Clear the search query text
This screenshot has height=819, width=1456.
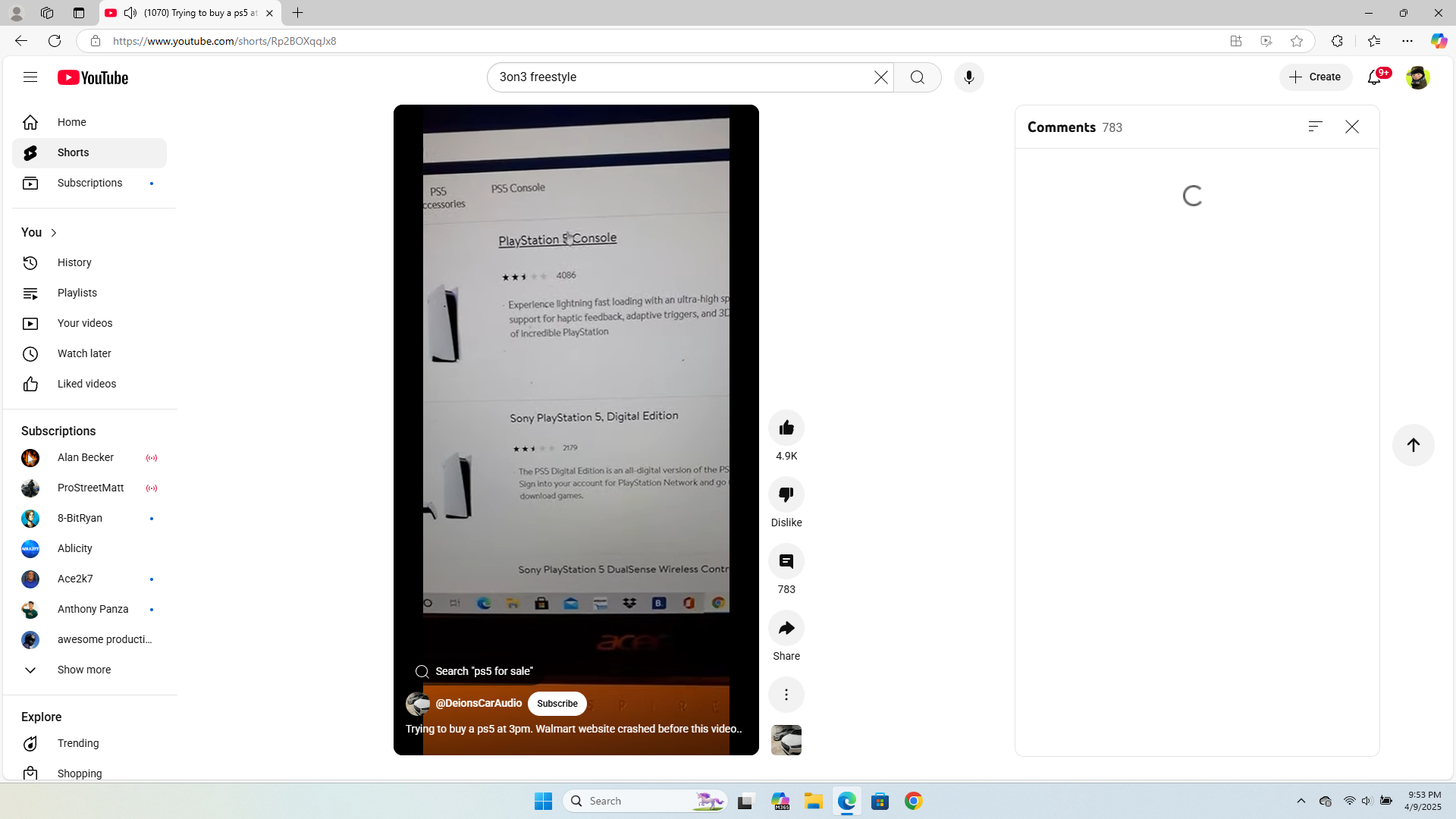click(x=880, y=77)
